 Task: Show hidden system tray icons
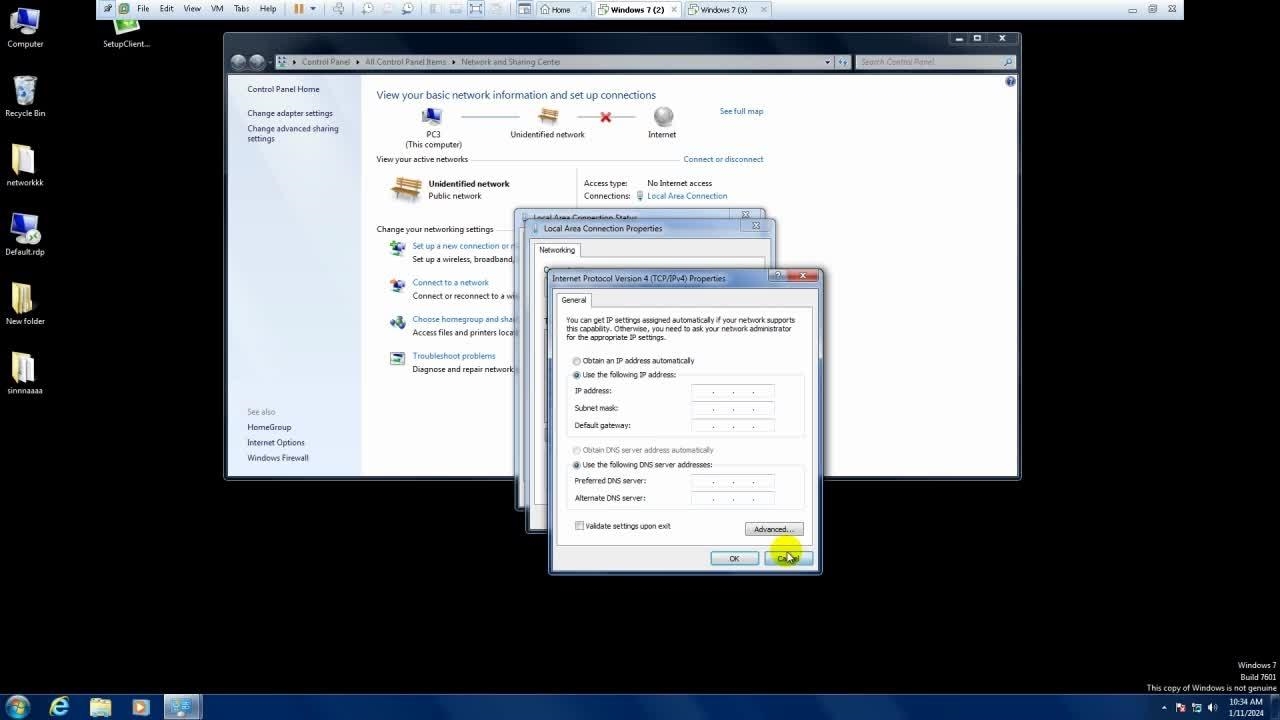pos(1164,708)
